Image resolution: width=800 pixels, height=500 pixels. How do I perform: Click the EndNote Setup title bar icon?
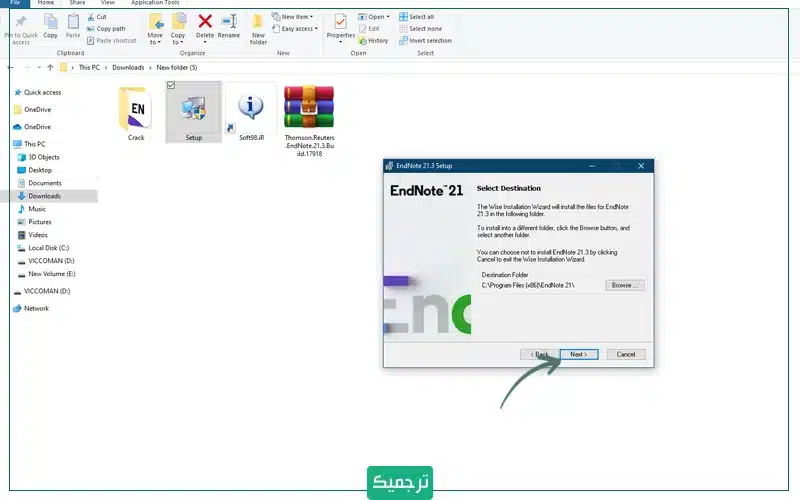pyautogui.click(x=390, y=166)
